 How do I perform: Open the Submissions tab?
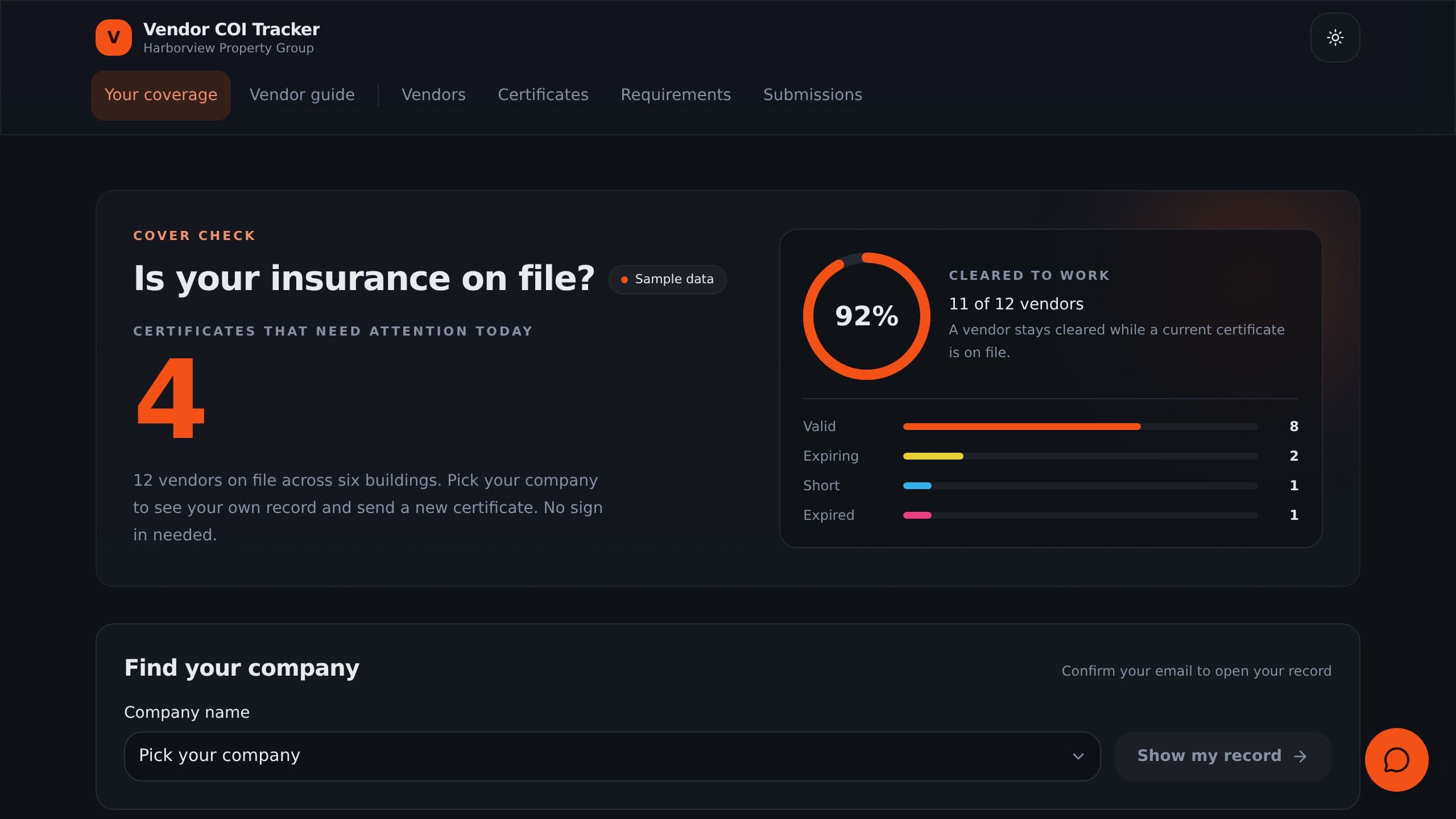[813, 95]
